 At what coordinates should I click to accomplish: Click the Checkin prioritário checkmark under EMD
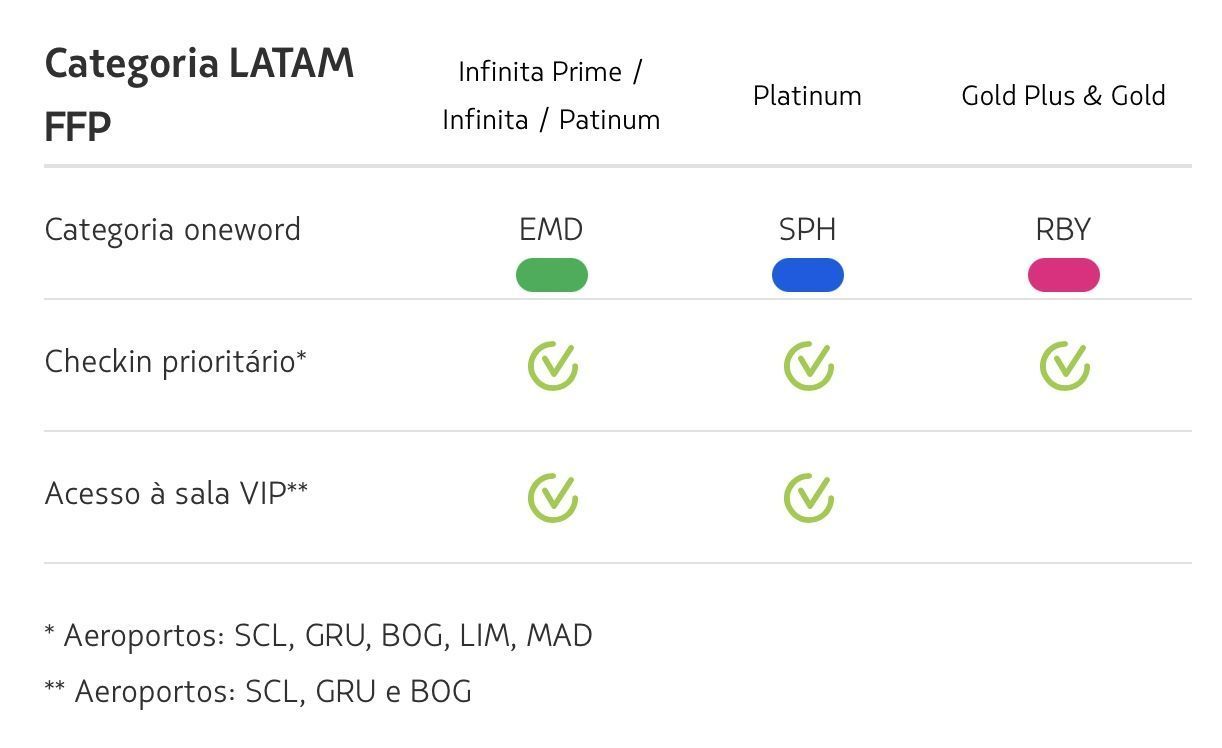[553, 365]
